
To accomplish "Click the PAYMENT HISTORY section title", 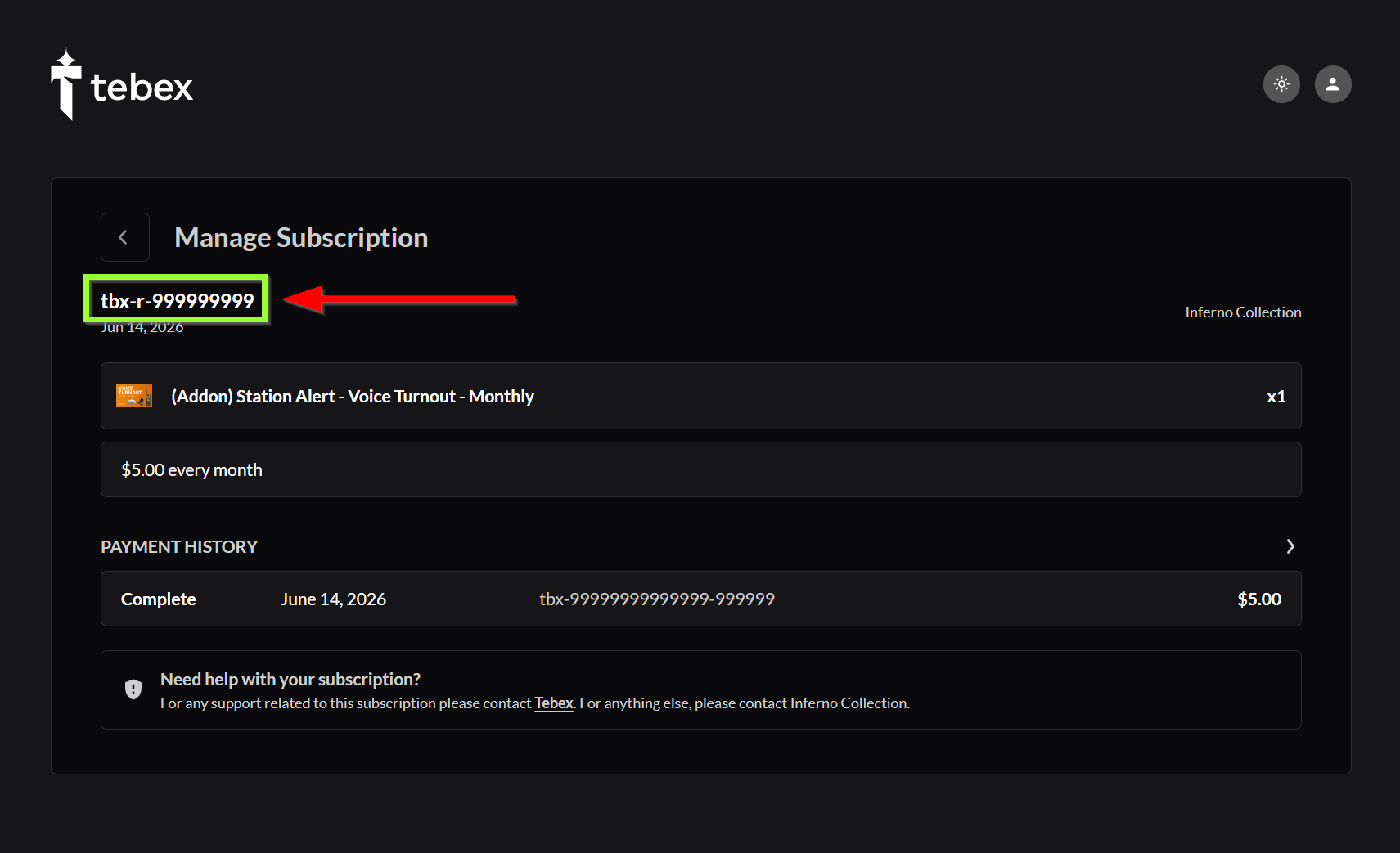I will click(x=179, y=546).
